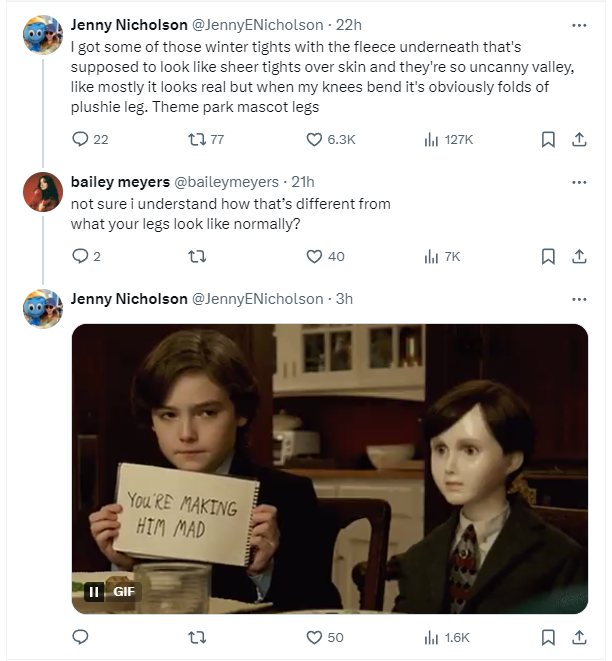This screenshot has width=612, height=661.
Task: Open more options for first tweet
Action: pos(579,25)
